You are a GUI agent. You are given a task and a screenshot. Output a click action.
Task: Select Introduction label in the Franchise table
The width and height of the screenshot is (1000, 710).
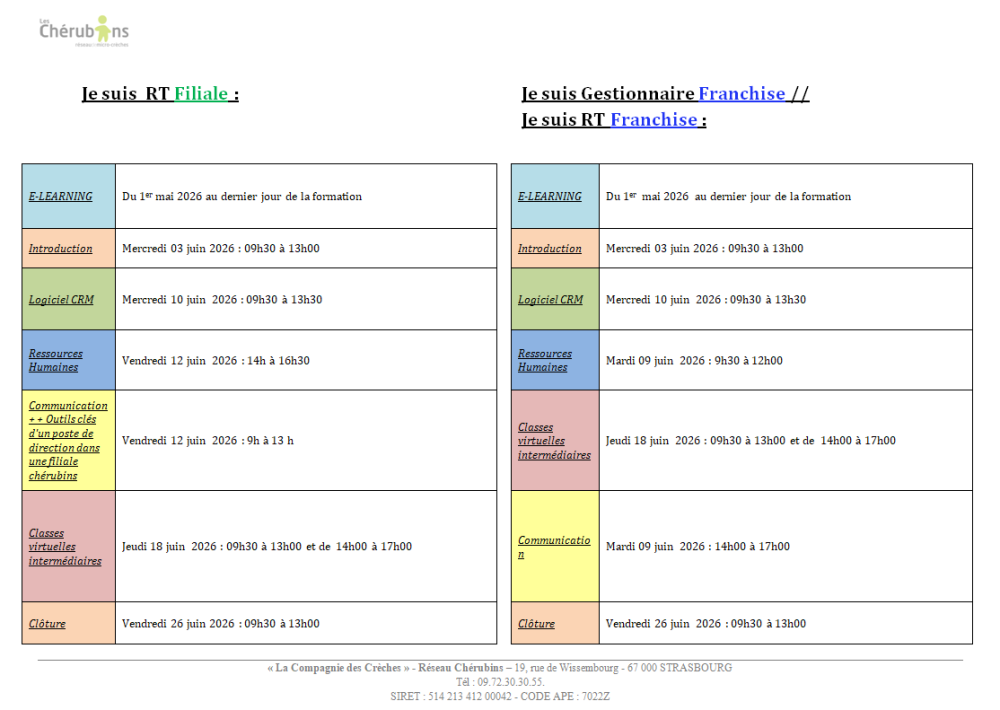coord(549,249)
